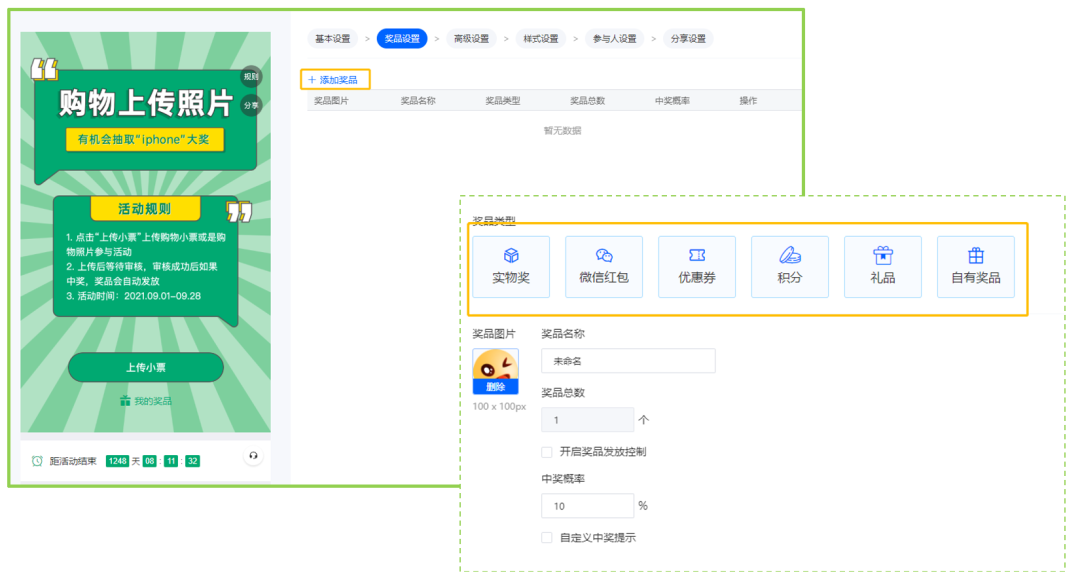Enable 自定义中奖提示 checkbox
This screenshot has height=586, width=1080.
tap(547, 538)
